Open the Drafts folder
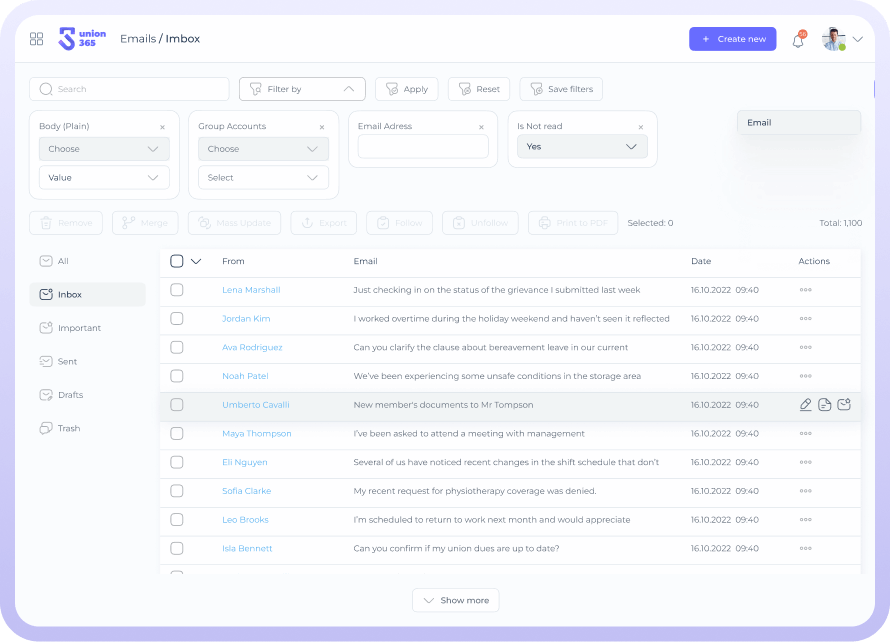 [x=69, y=395]
